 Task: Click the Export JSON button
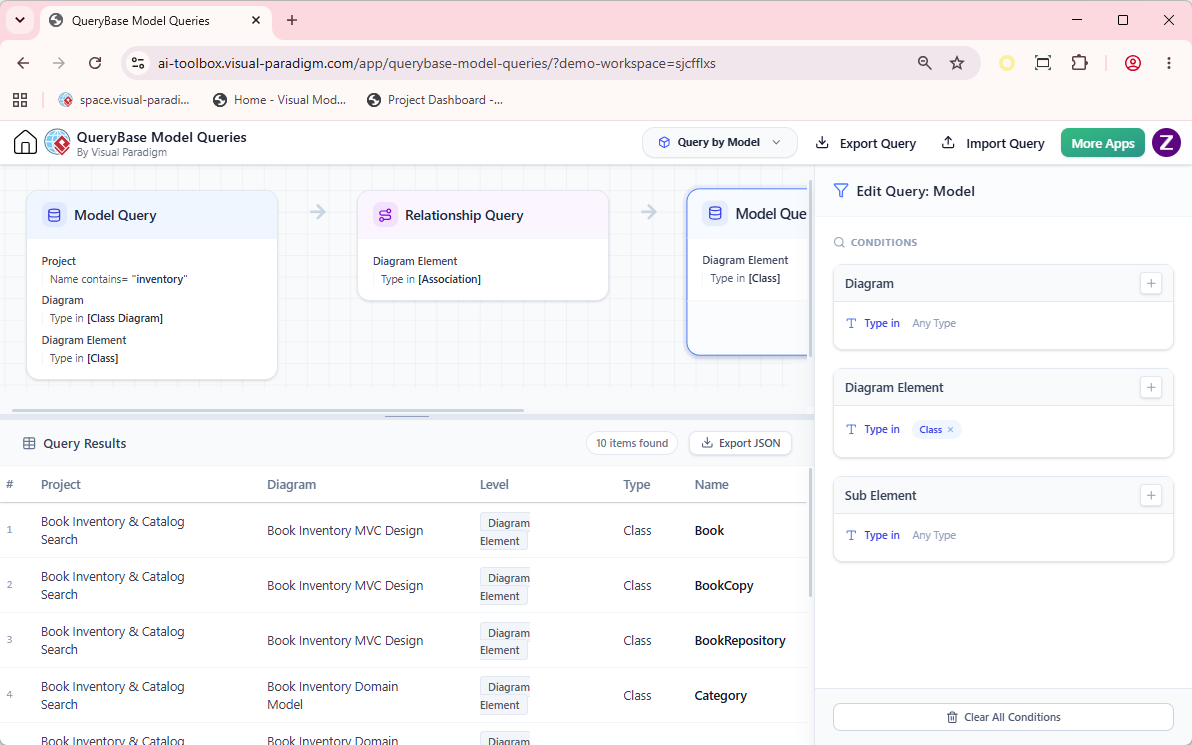click(x=740, y=443)
